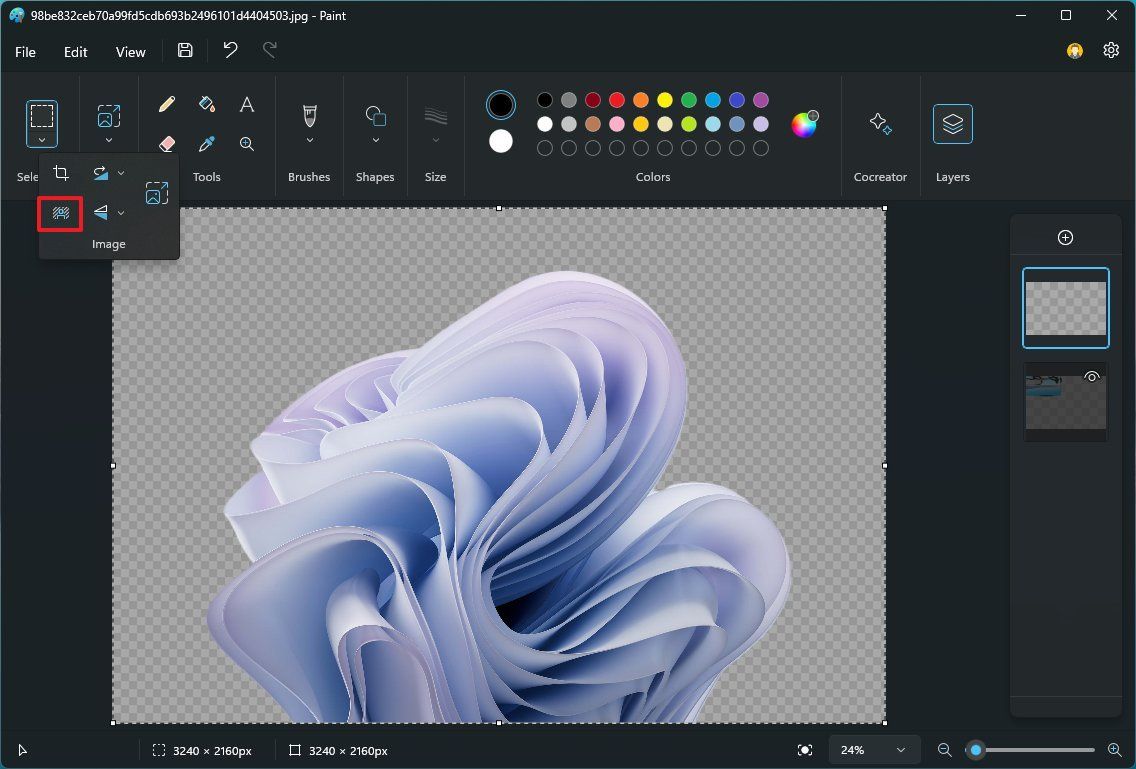The image size is (1136, 769).
Task: Select the Eraser tool
Action: point(167,143)
